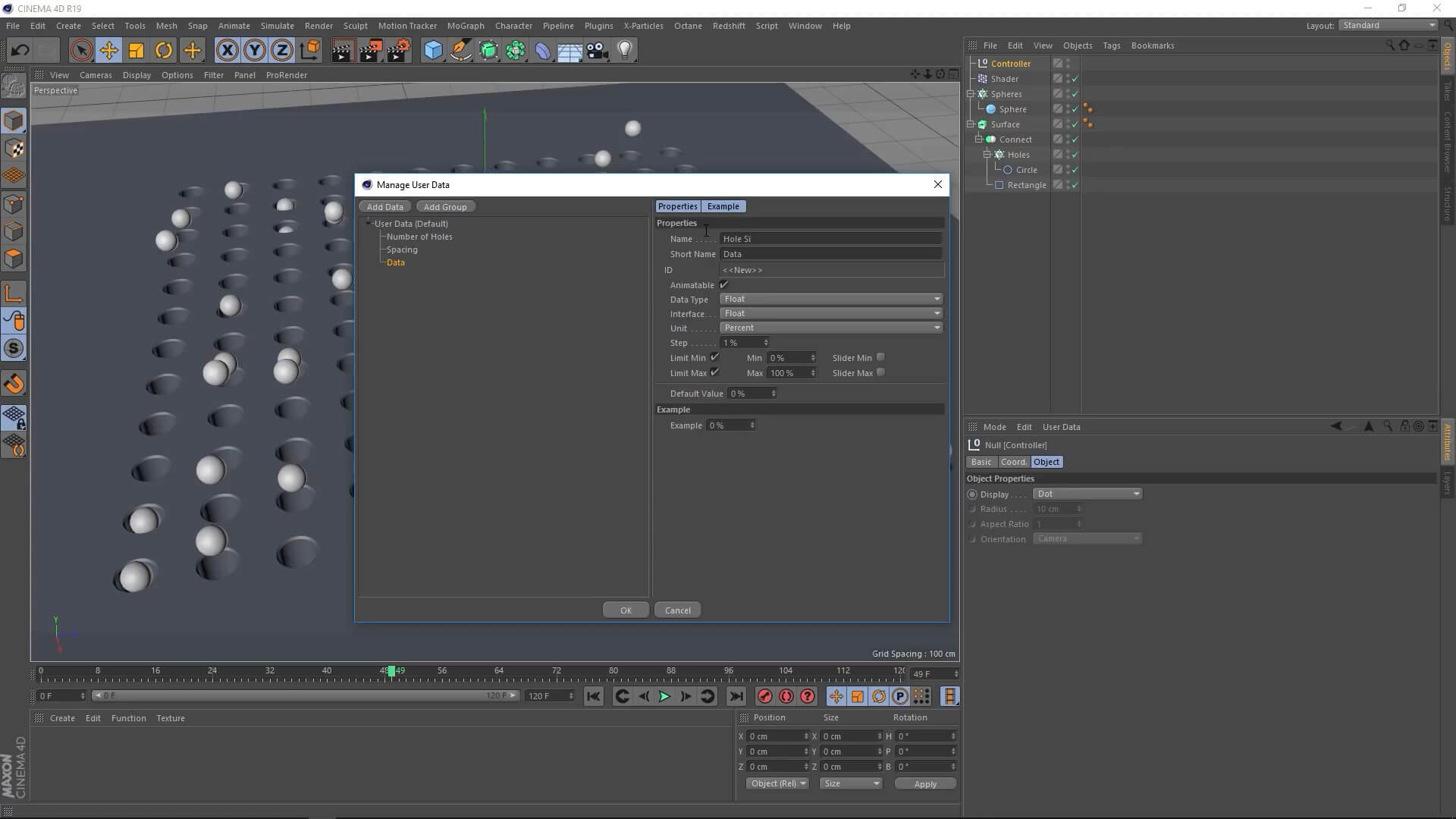The width and height of the screenshot is (1456, 819).
Task: Click the Add Data button
Action: click(x=384, y=207)
